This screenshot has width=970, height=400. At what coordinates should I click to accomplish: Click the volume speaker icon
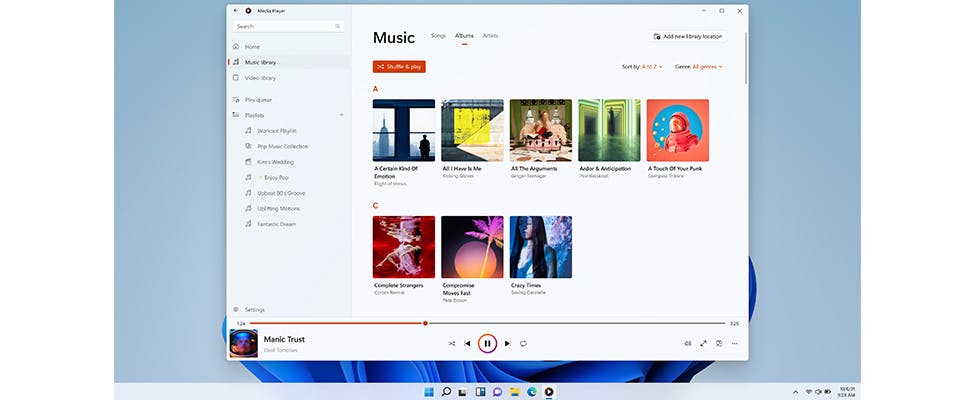coord(687,343)
